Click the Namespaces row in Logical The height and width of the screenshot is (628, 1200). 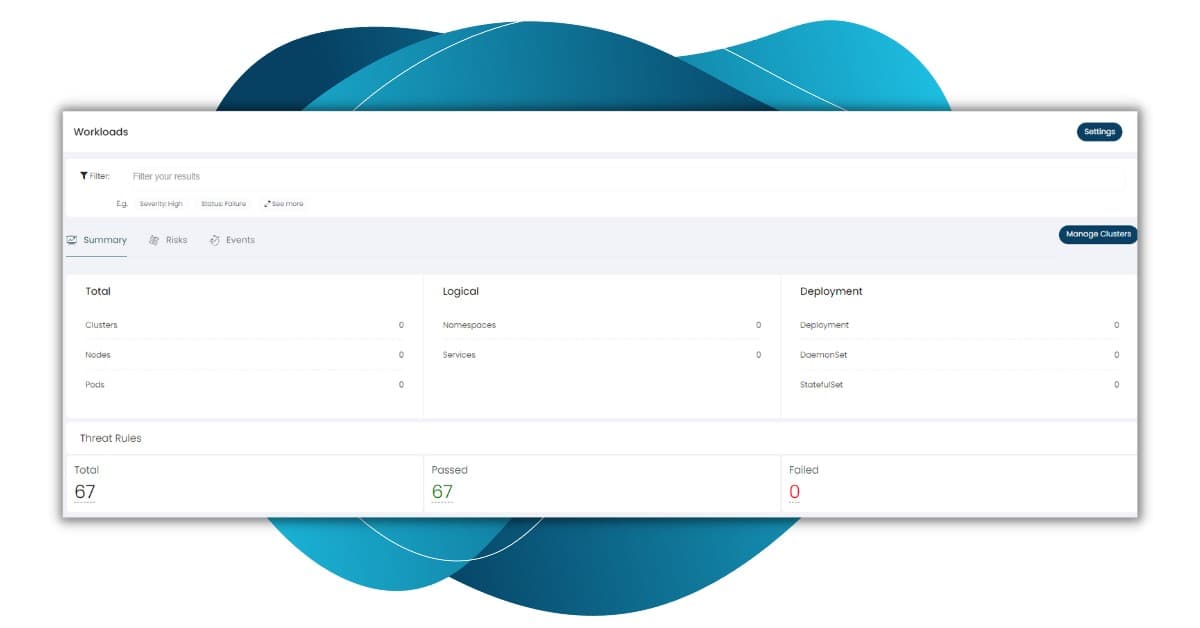point(601,325)
